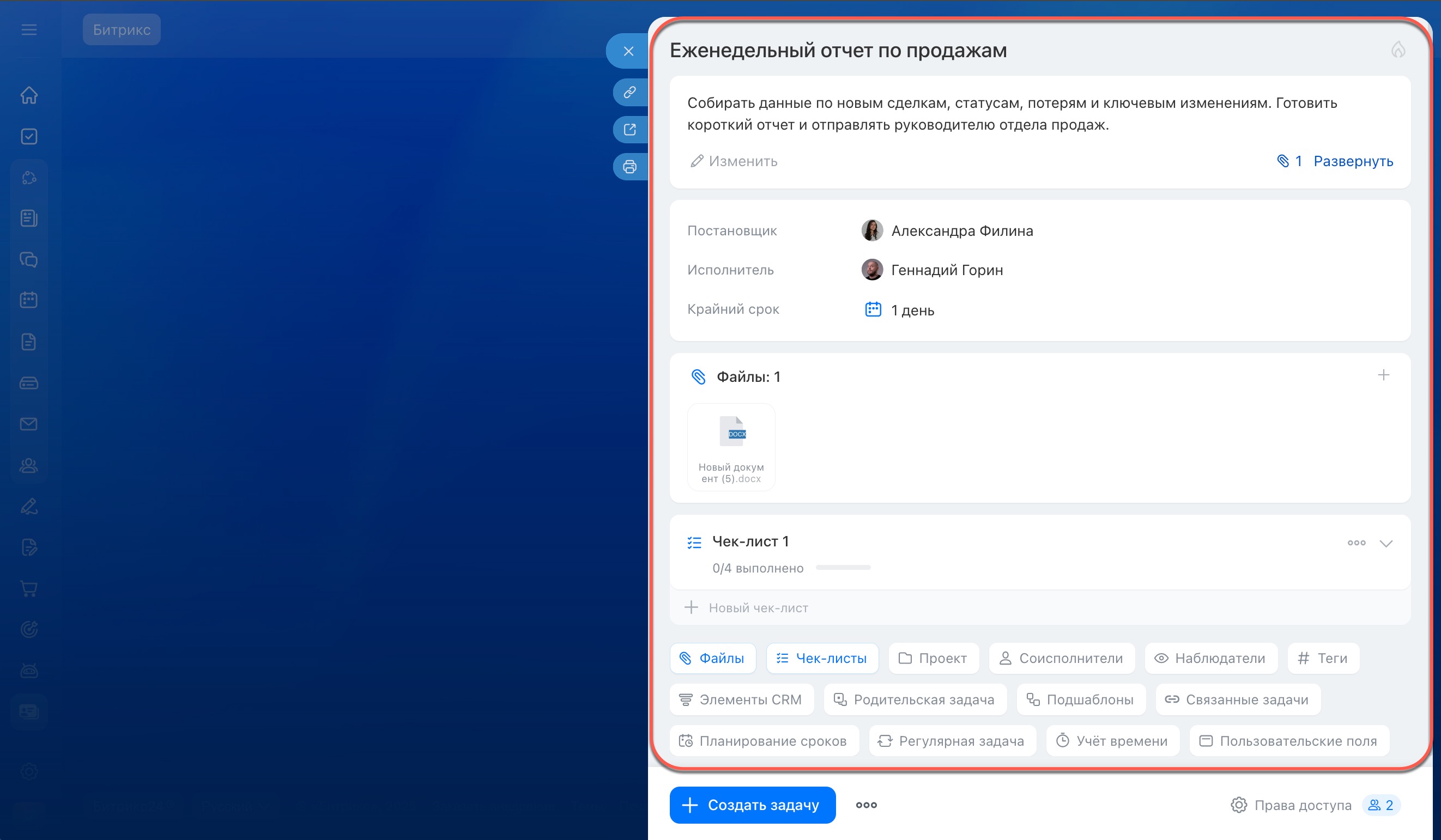
Task: Select the Регулярная задача chip
Action: pyautogui.click(x=952, y=741)
